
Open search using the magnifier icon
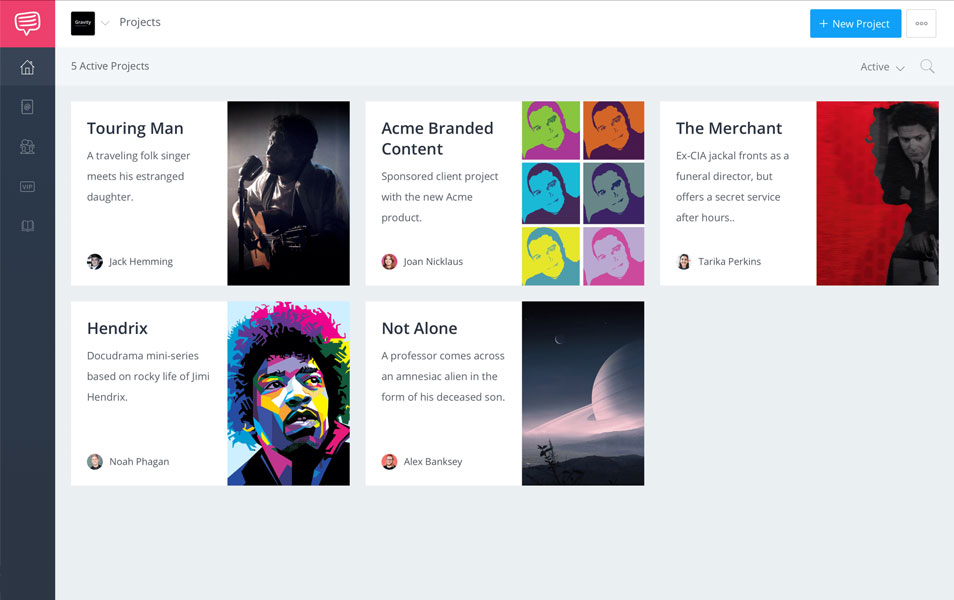pos(927,66)
